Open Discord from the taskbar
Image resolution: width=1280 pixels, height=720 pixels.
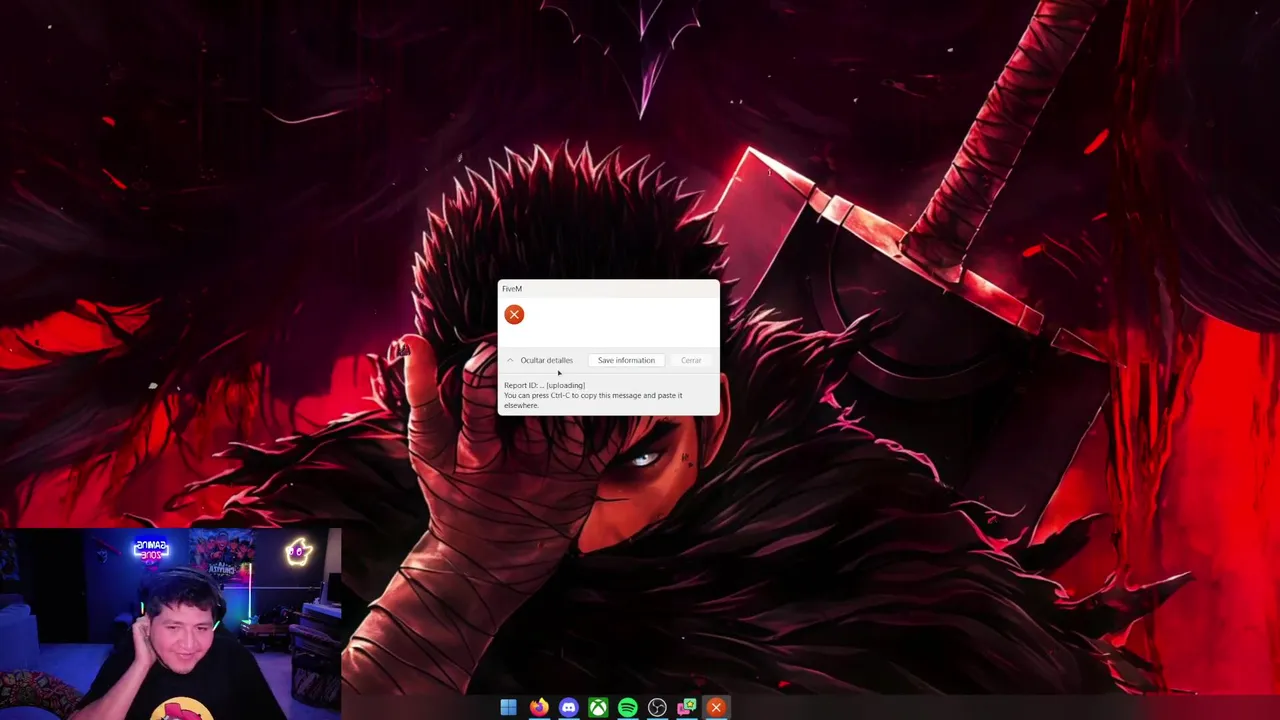click(568, 708)
